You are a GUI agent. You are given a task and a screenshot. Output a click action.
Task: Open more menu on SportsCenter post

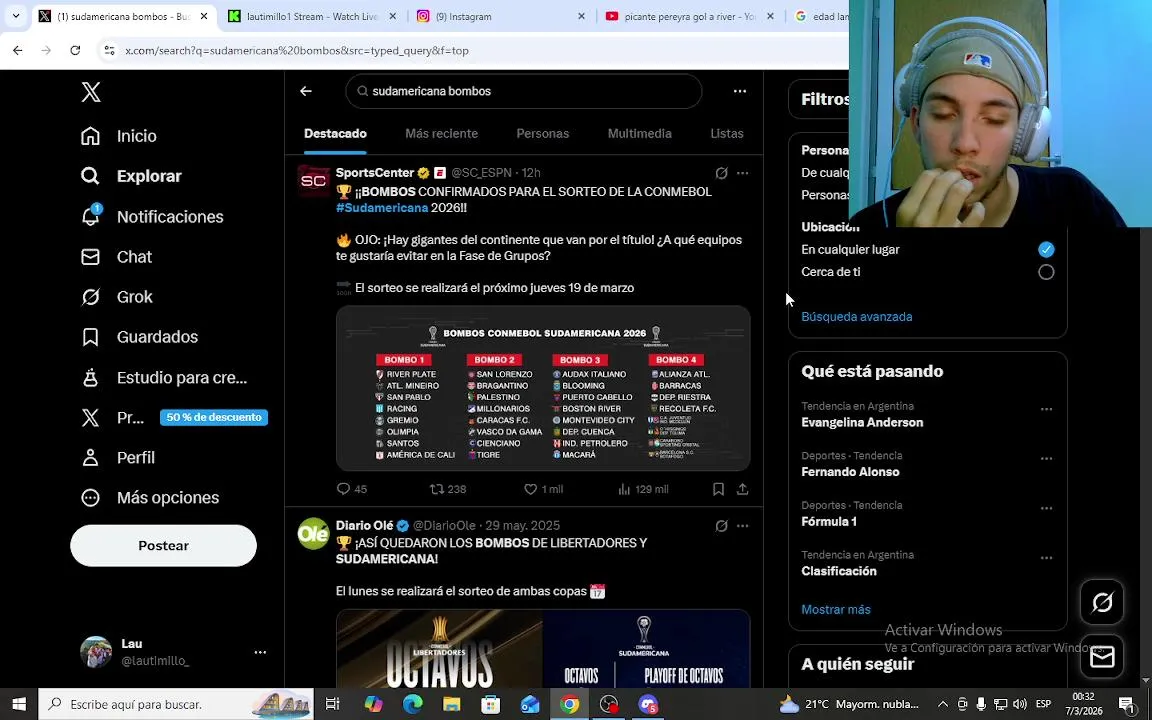coord(743,173)
